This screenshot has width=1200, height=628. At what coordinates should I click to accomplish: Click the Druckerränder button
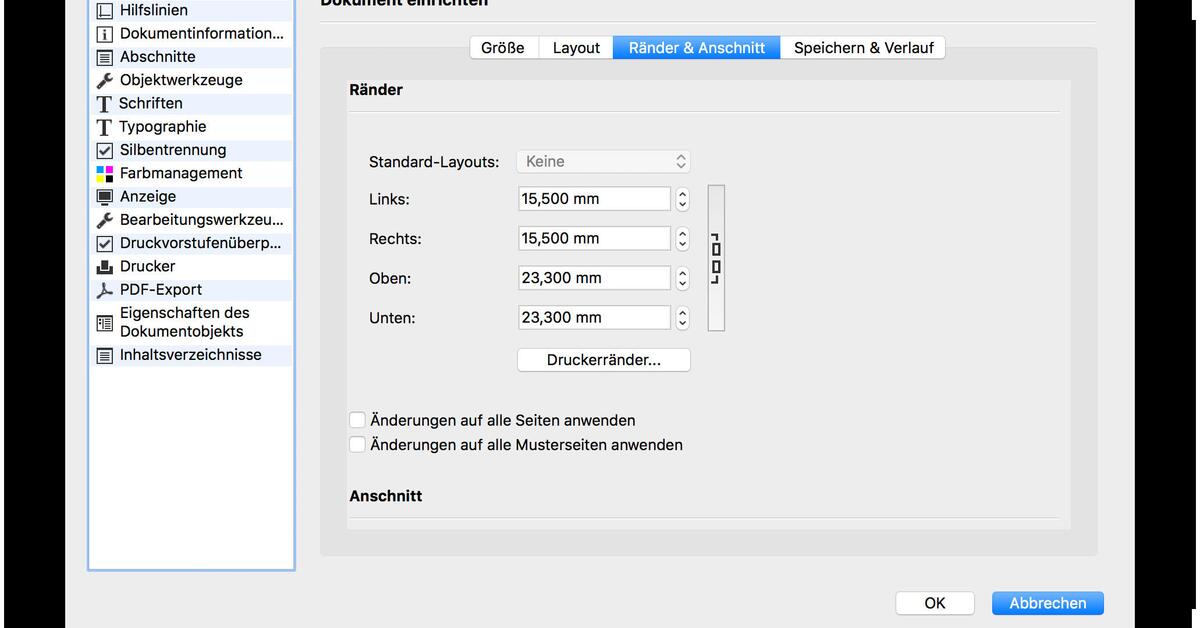[603, 359]
